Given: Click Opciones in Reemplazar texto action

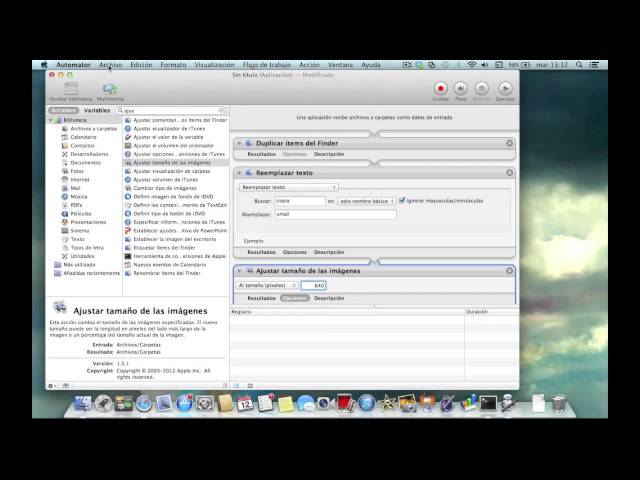Looking at the screenshot, I should click(x=295, y=252).
